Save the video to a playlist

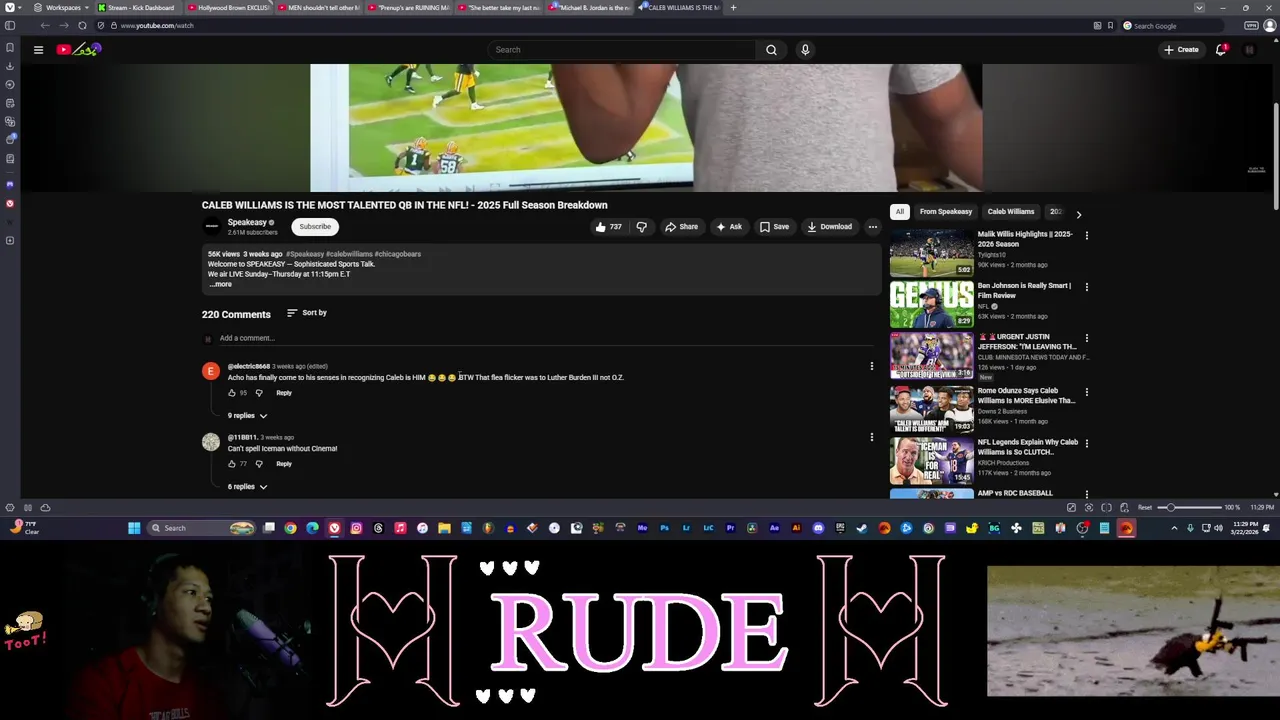pyautogui.click(x=774, y=227)
